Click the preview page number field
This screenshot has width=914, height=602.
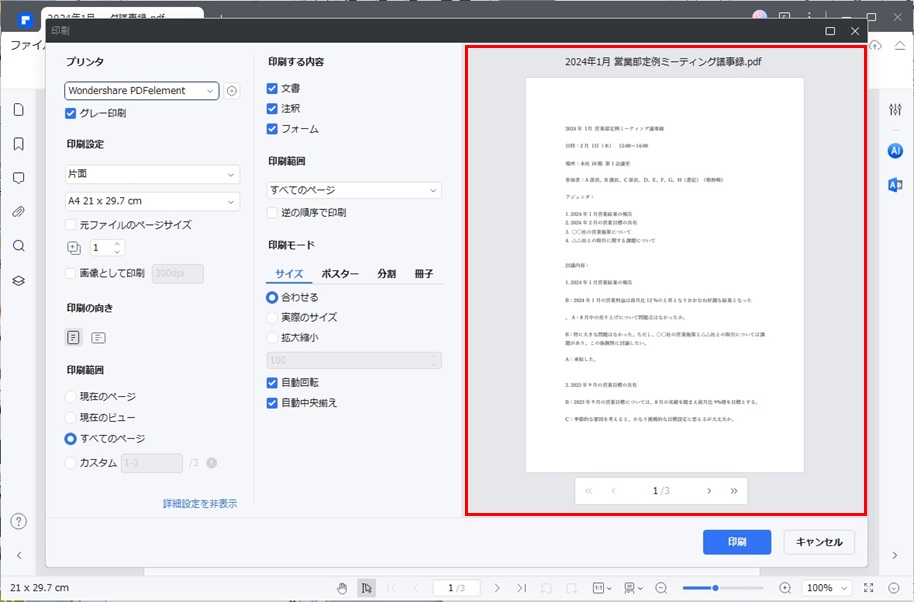click(x=661, y=491)
